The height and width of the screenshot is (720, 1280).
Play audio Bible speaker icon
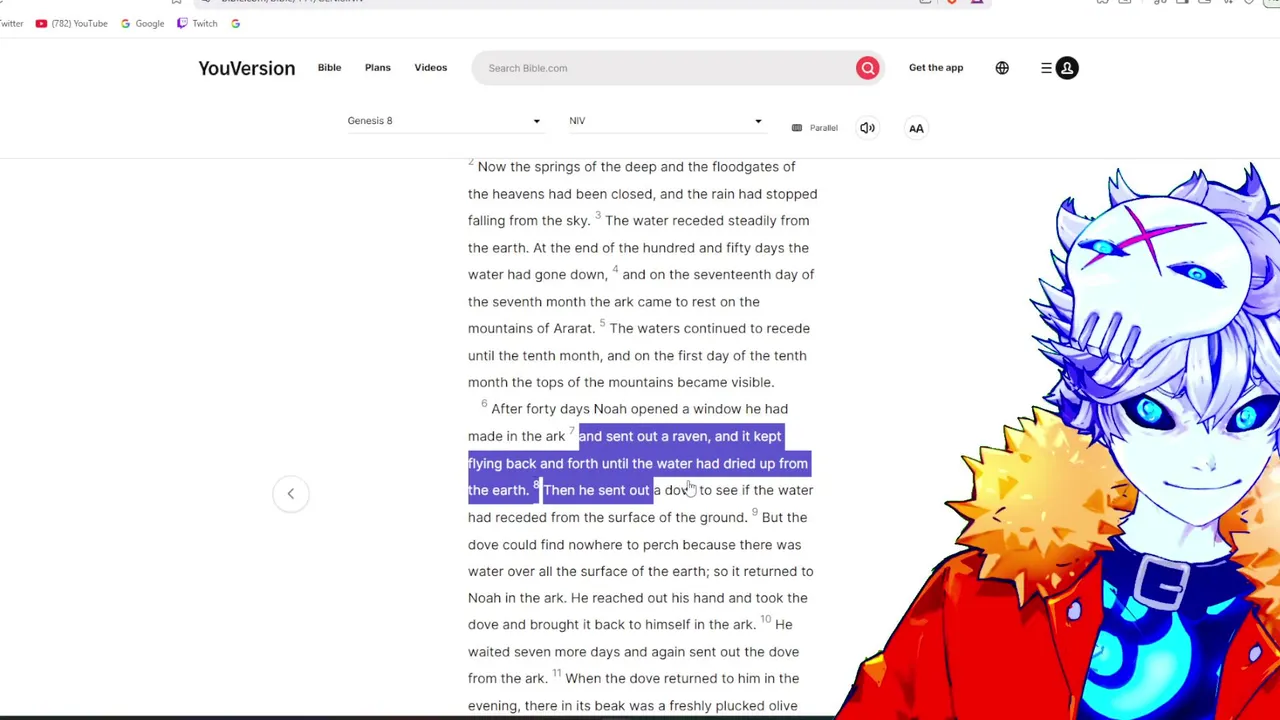[867, 128]
